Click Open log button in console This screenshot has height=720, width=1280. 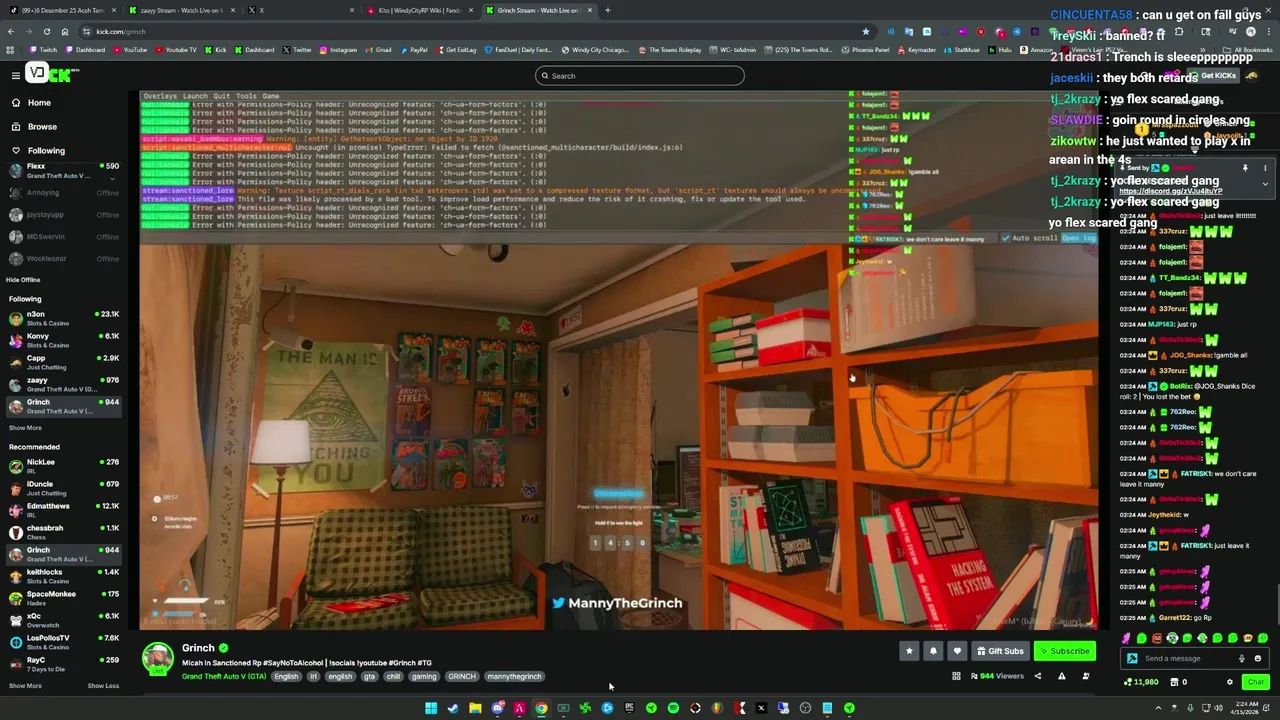click(x=1078, y=238)
